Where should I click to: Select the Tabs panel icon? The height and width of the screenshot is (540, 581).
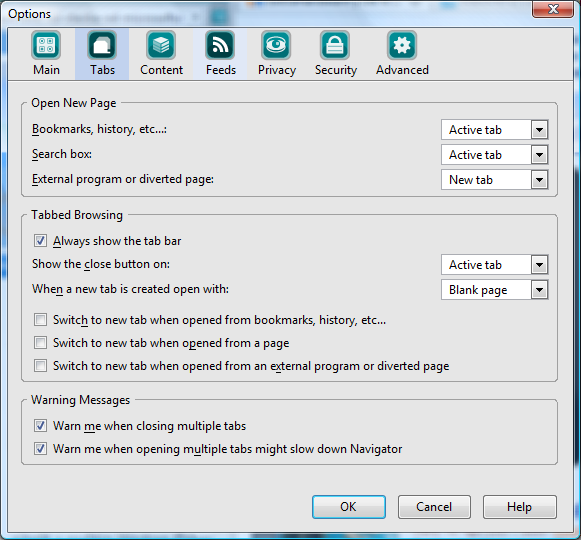102,46
